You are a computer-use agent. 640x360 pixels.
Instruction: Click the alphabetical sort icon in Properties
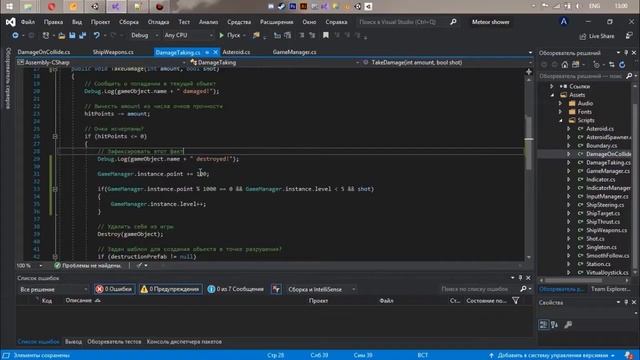coord(554,325)
